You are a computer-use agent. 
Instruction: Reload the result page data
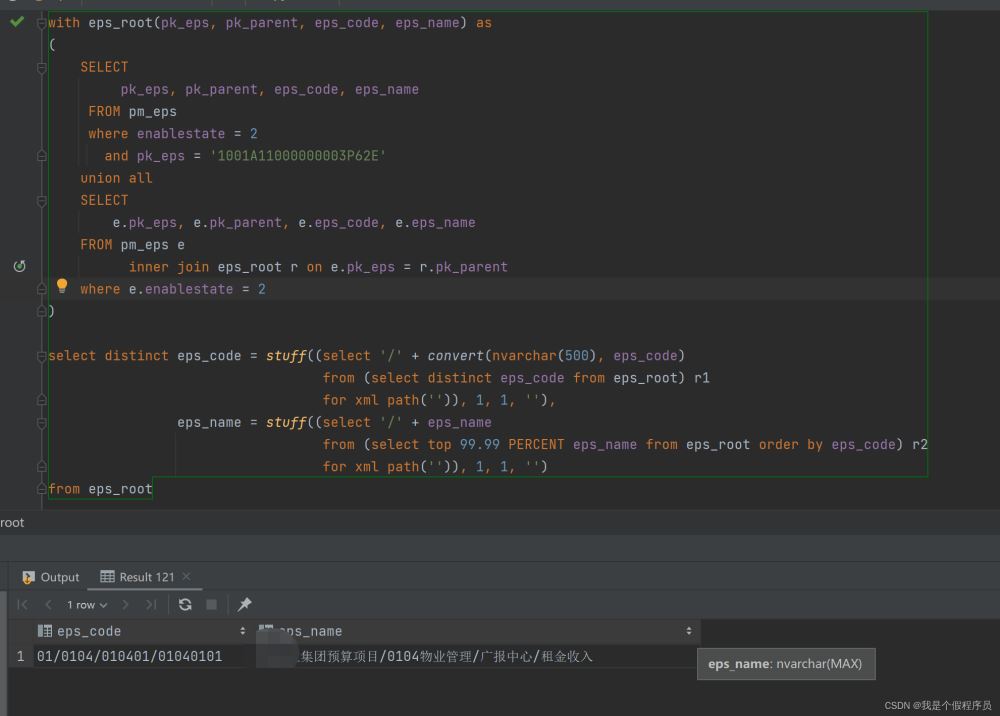(x=185, y=604)
